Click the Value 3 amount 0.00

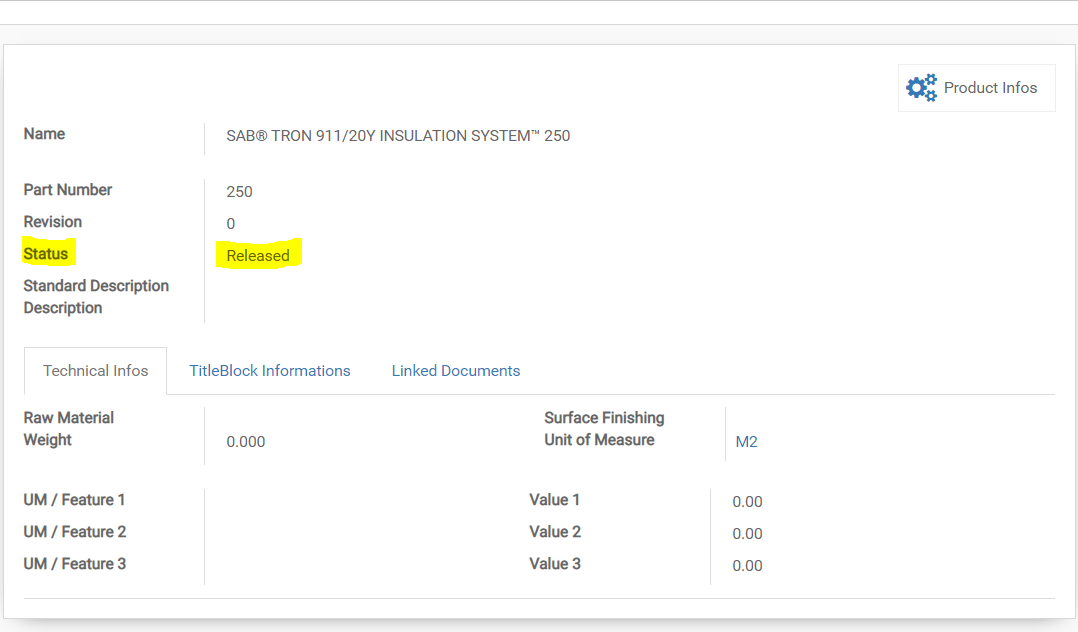[x=747, y=566]
